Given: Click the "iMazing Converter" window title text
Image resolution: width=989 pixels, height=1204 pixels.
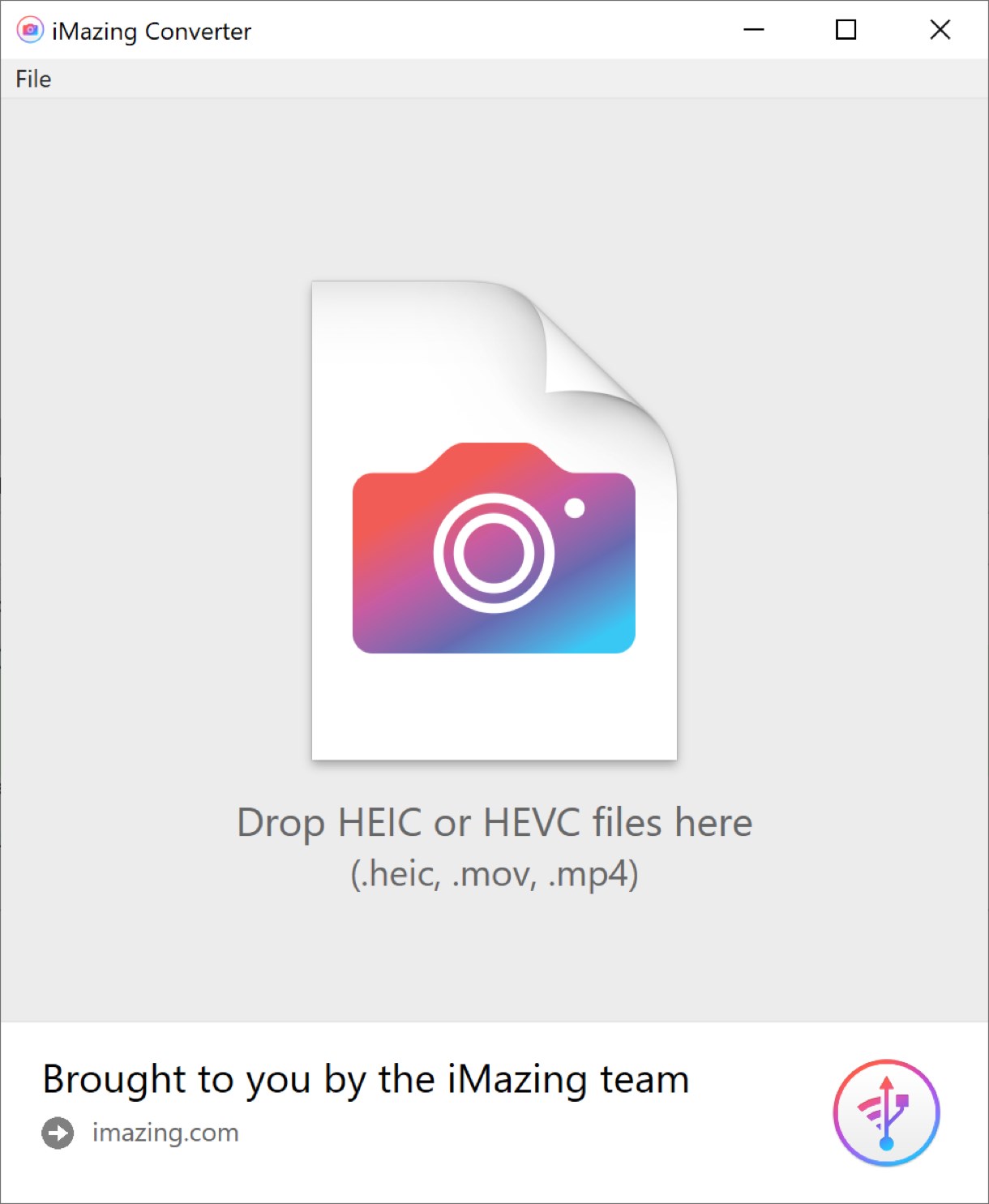Looking at the screenshot, I should point(152,31).
